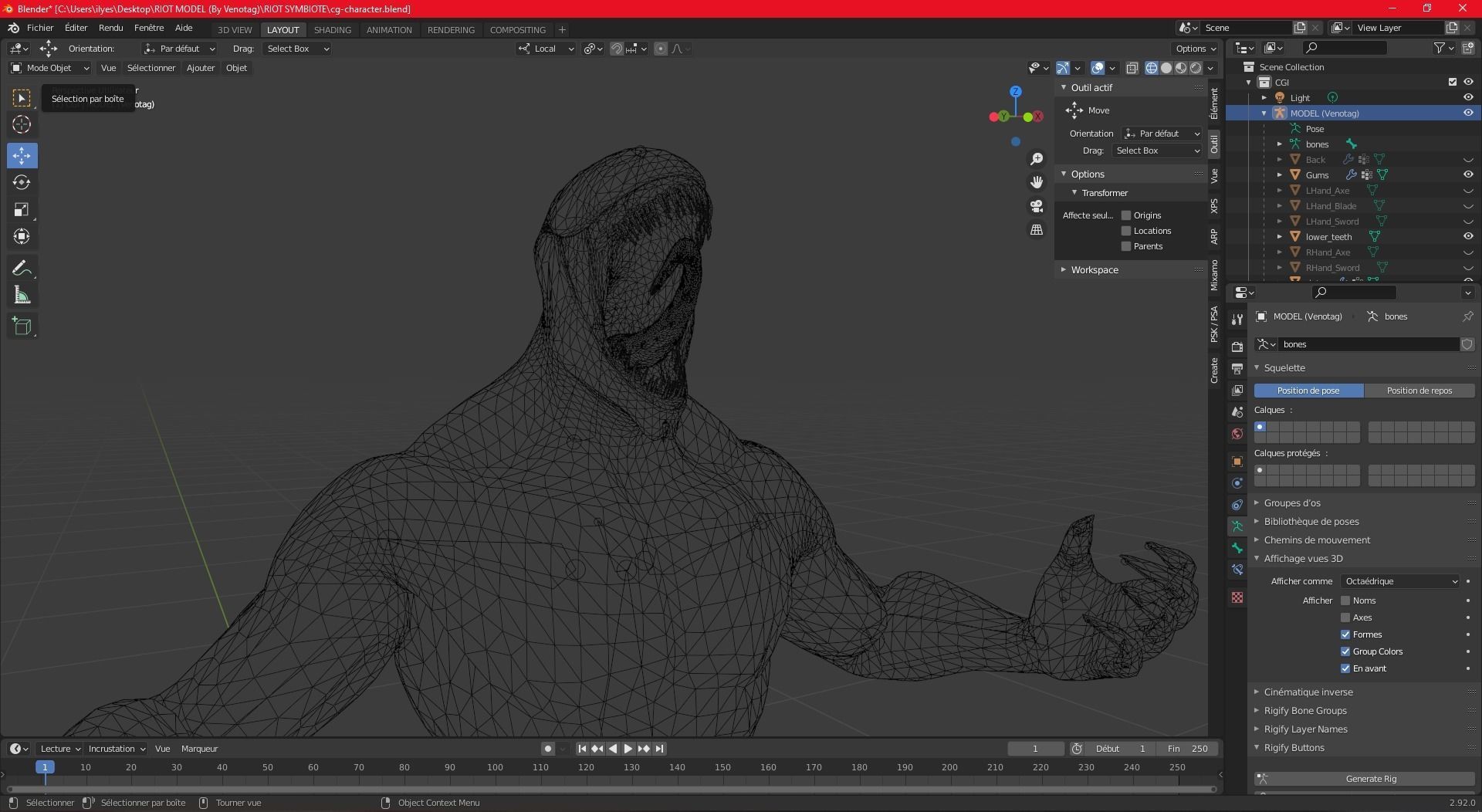Enable the Parents checkbox
1482x812 pixels.
click(x=1126, y=246)
